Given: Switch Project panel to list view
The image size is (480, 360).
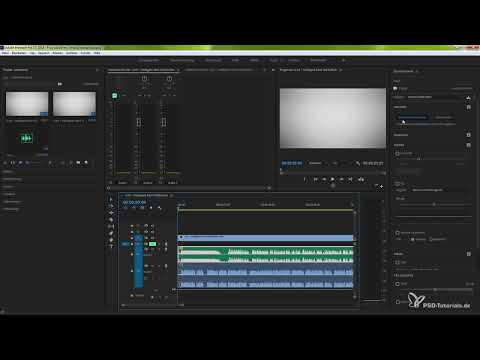Looking at the screenshot, I should click(x=12, y=163).
